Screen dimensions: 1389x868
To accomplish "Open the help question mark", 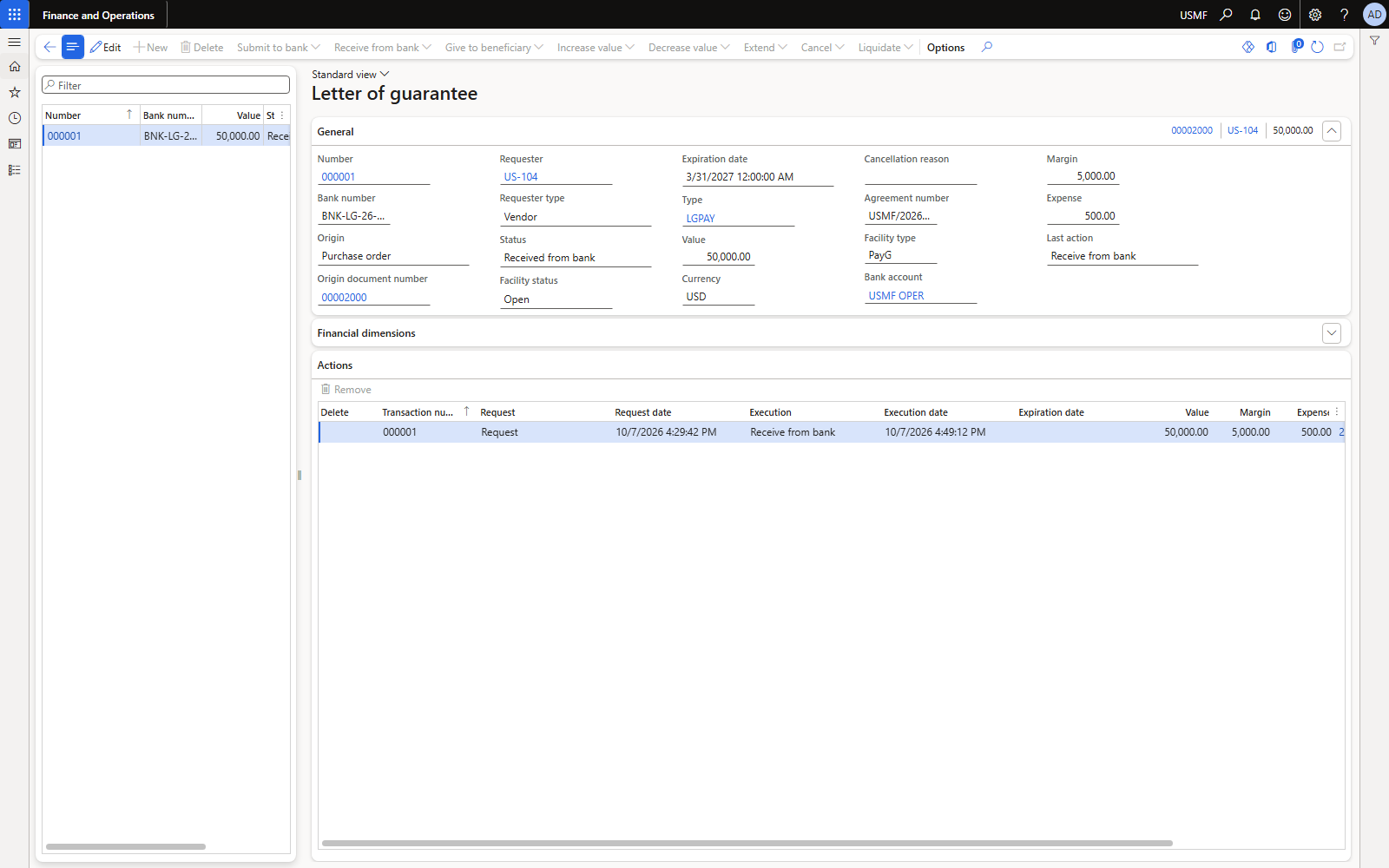I will tap(1345, 15).
